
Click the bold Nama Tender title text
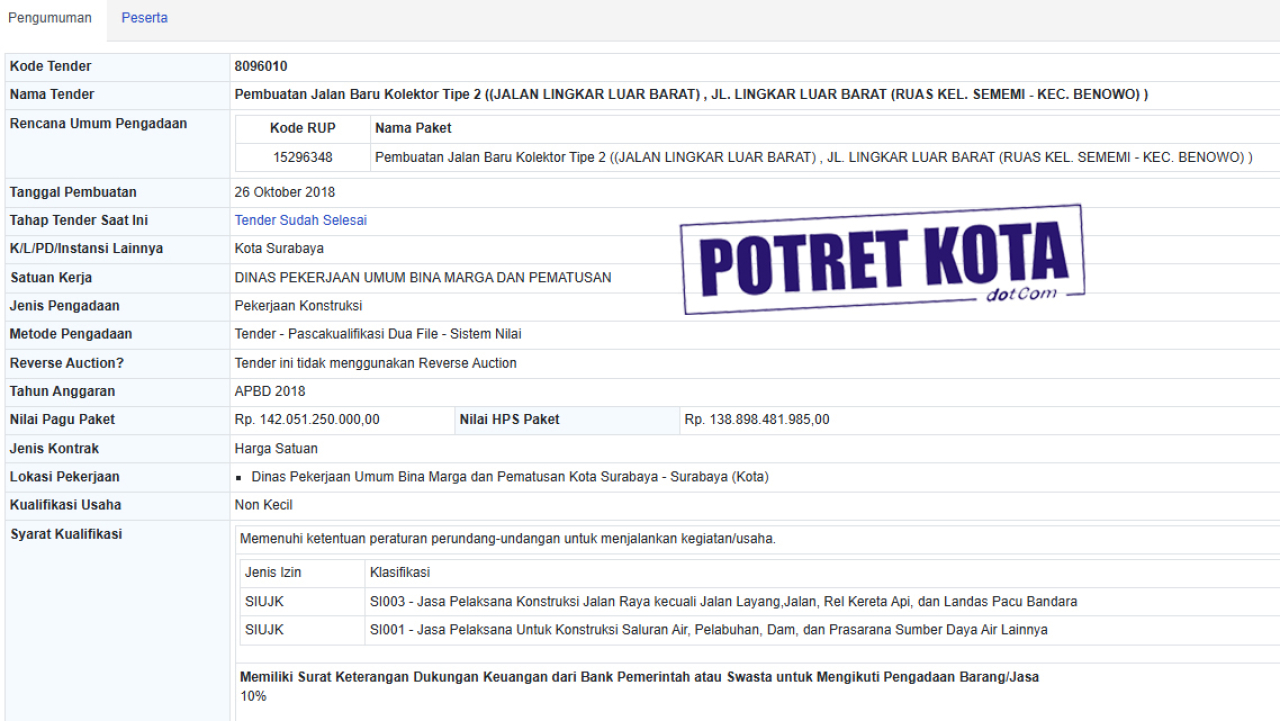[690, 94]
